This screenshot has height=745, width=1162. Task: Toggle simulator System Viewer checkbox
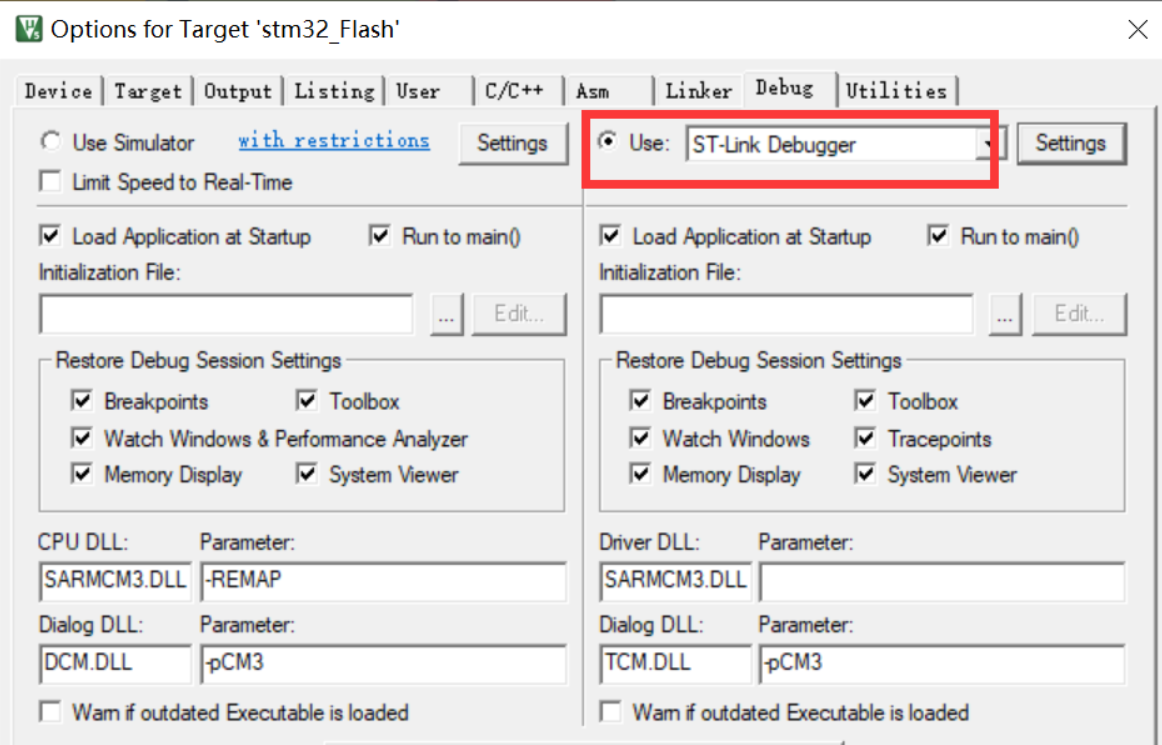point(307,473)
